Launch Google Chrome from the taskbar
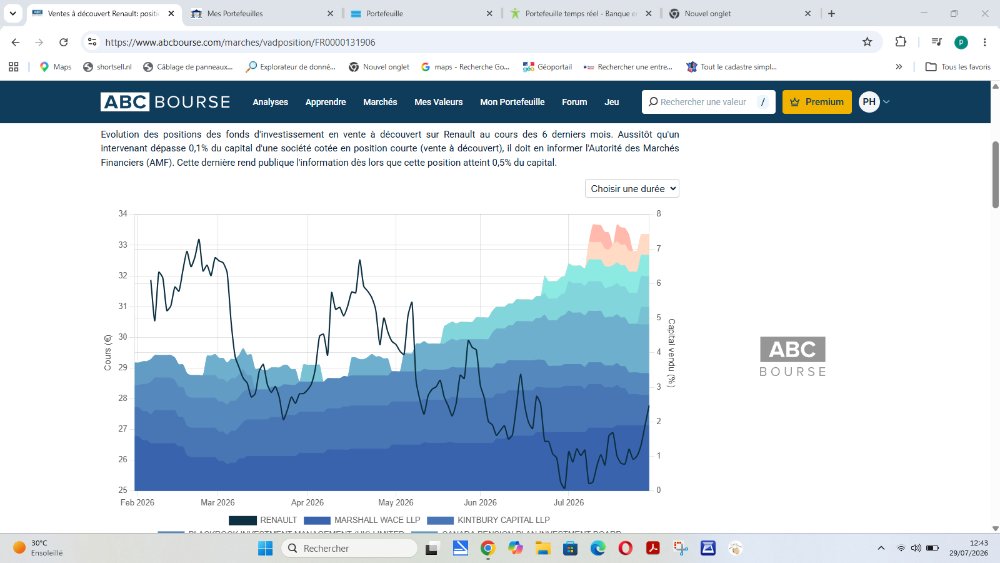This screenshot has width=1000, height=563. pyautogui.click(x=487, y=548)
